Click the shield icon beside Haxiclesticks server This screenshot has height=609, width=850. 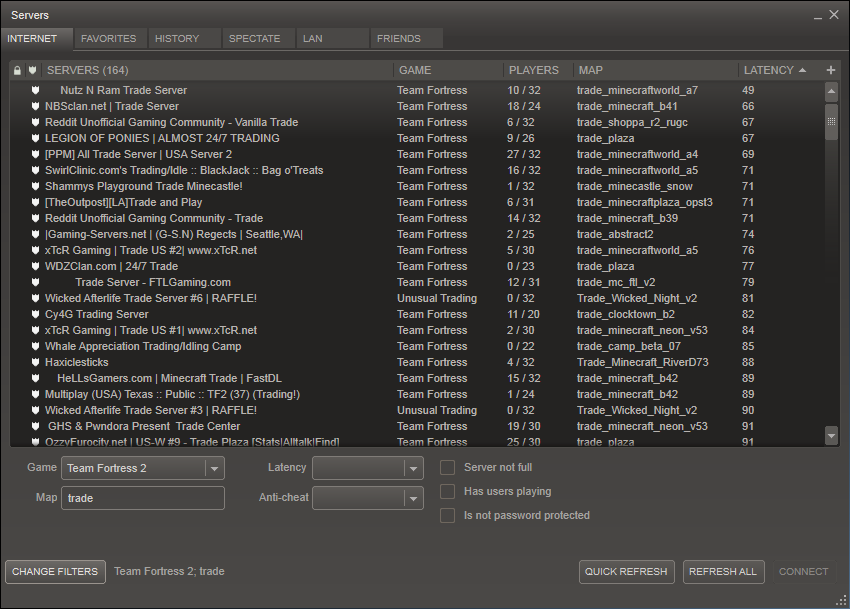[35, 362]
